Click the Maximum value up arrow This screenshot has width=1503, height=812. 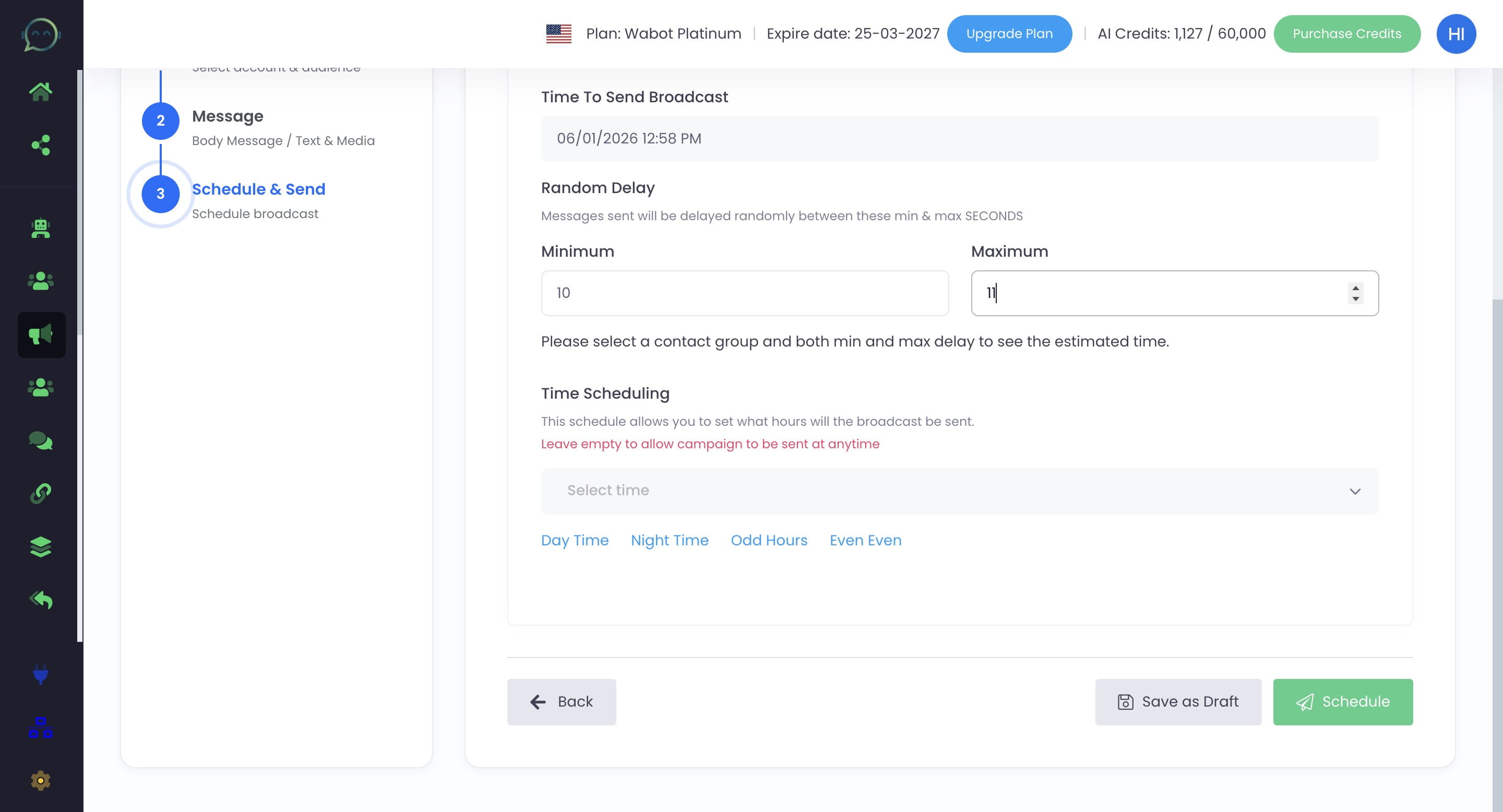1356,286
